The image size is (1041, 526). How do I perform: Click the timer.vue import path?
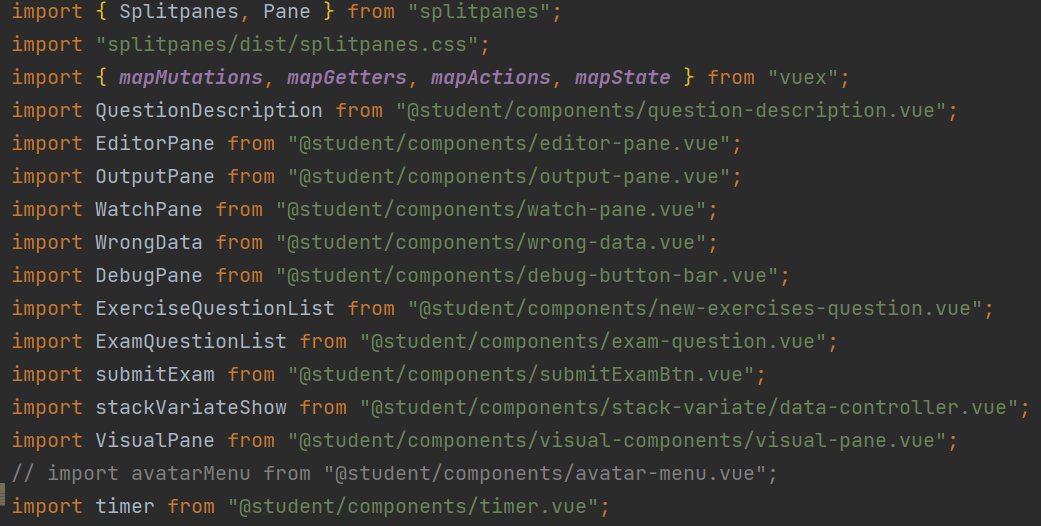coord(413,507)
